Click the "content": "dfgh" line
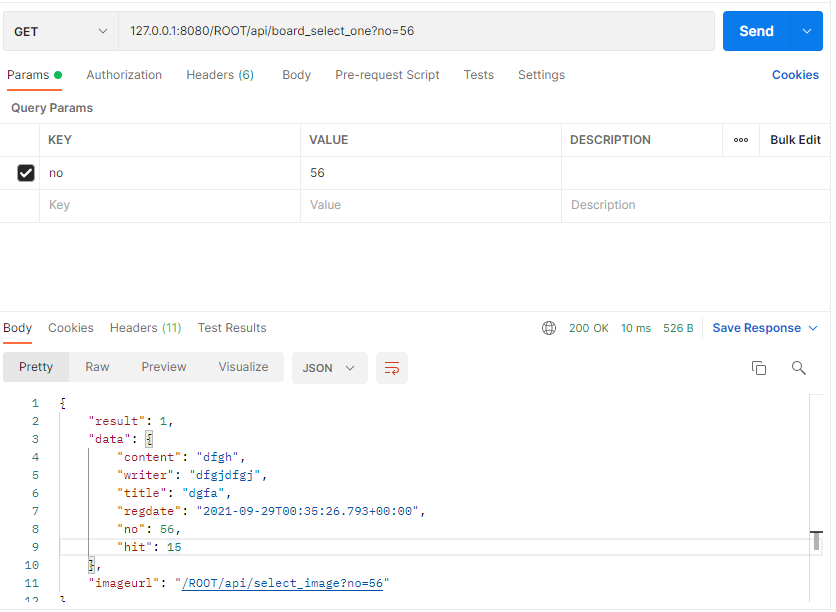 tap(181, 457)
